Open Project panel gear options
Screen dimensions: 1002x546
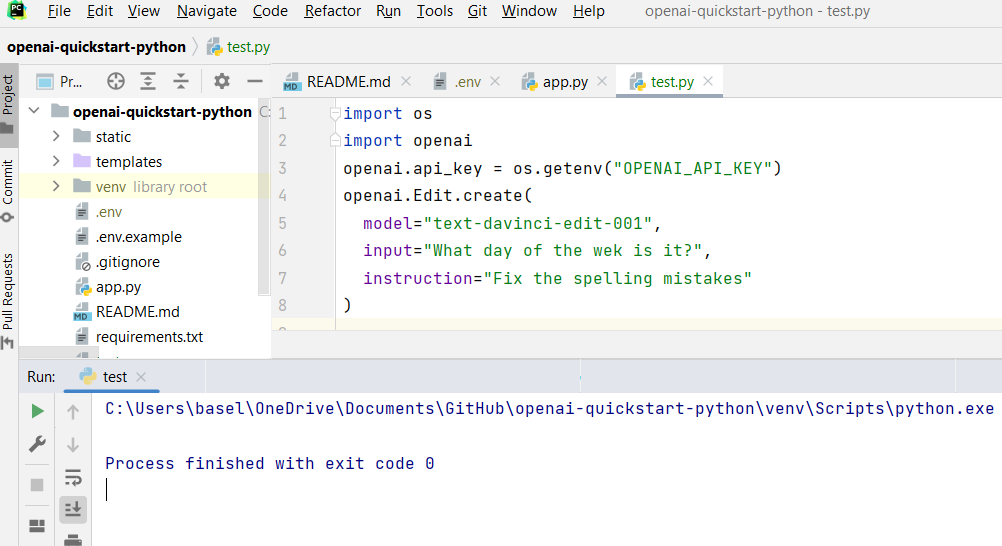point(222,82)
